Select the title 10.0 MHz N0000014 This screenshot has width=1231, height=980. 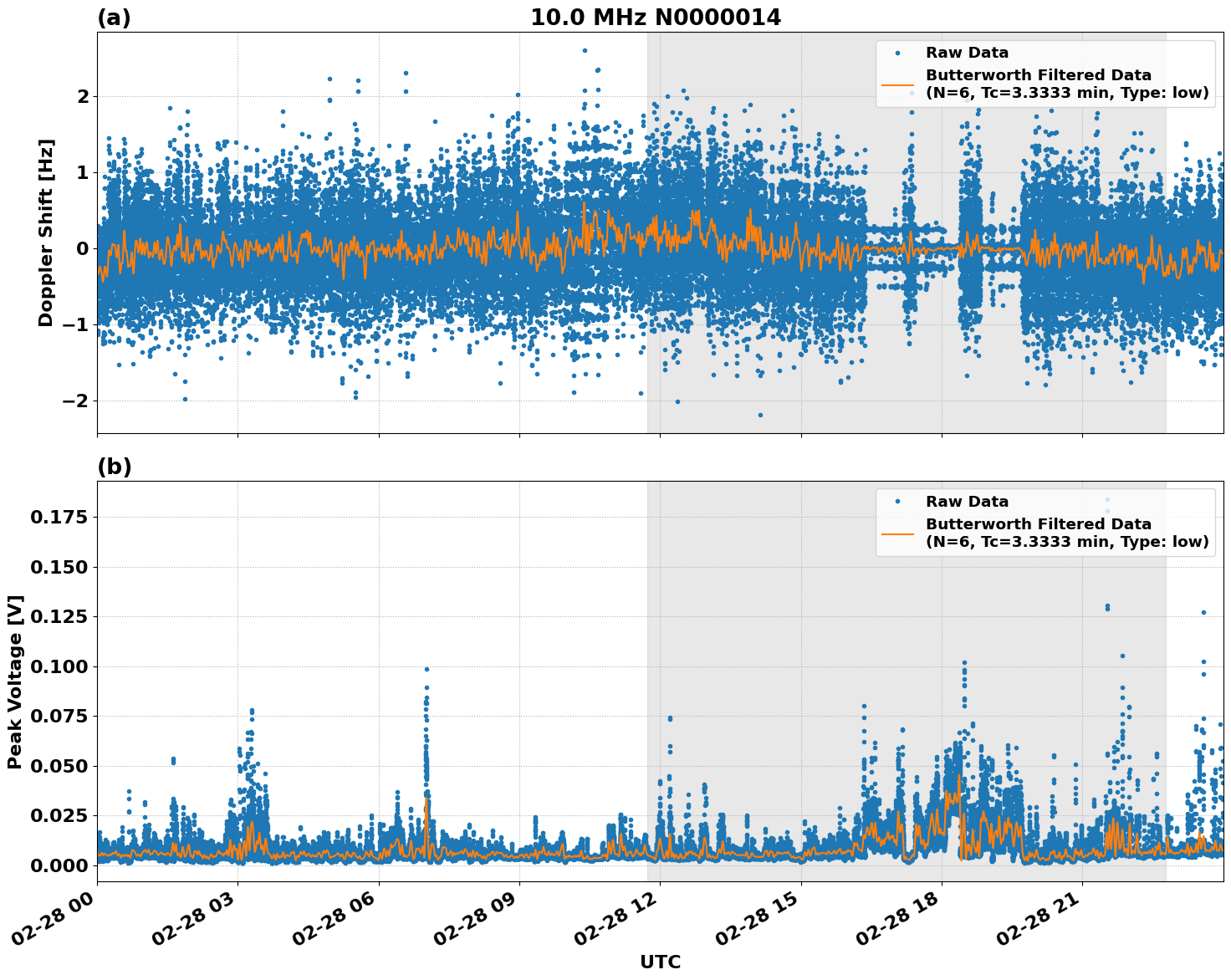[x=656, y=15]
